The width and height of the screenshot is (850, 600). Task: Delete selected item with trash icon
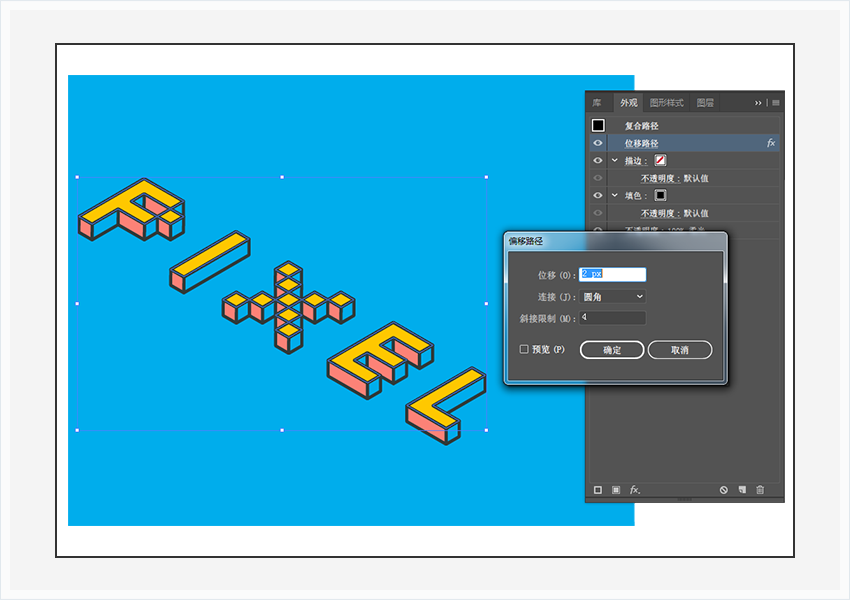[760, 490]
